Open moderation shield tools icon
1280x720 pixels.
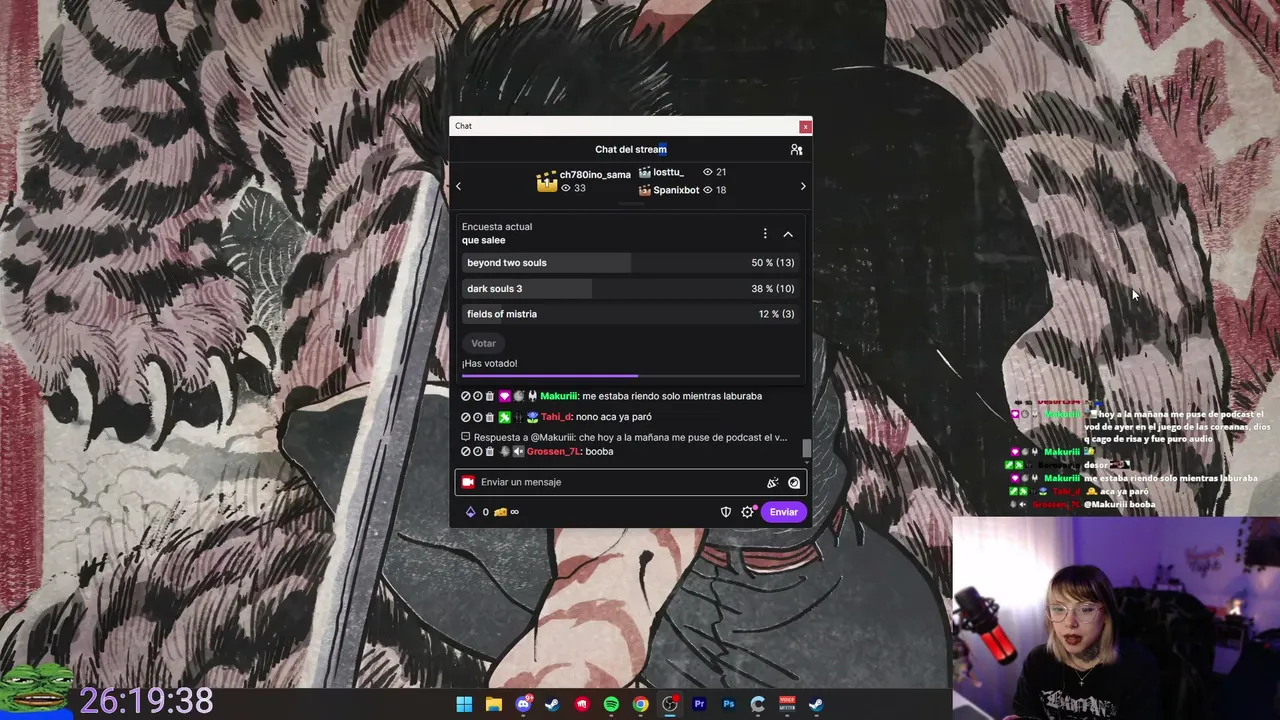726,512
